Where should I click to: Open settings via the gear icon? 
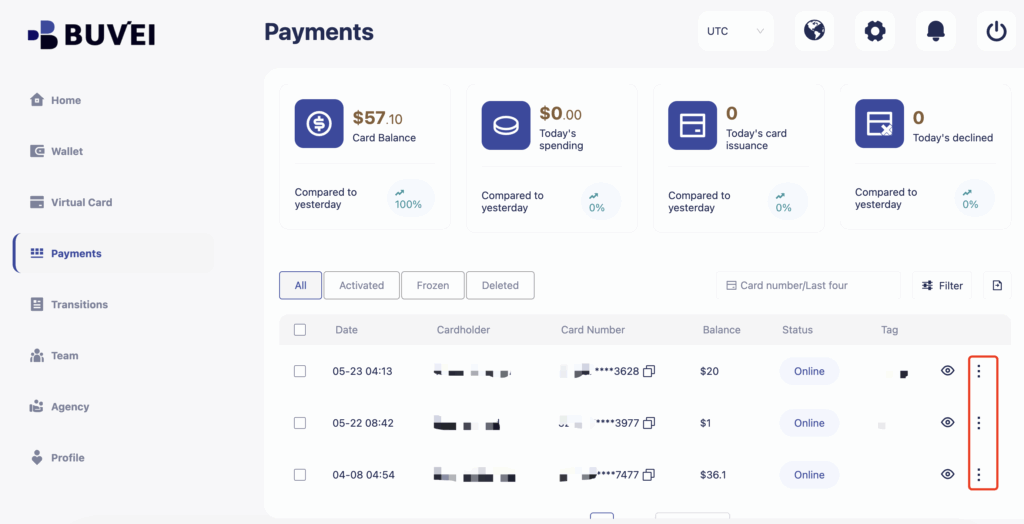tap(875, 31)
